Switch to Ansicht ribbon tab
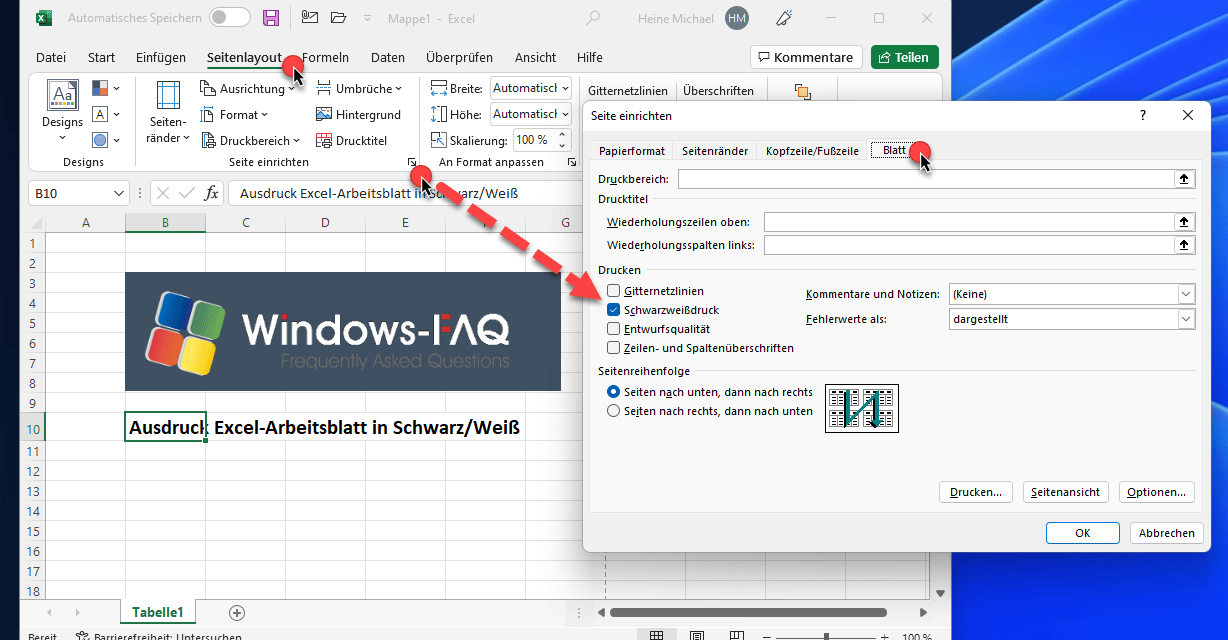Screen dimensions: 1228x640 535,57
